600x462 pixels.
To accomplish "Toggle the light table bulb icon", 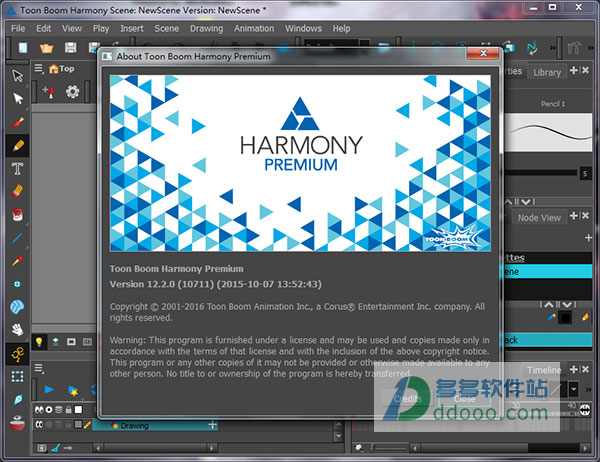I will tap(39, 342).
